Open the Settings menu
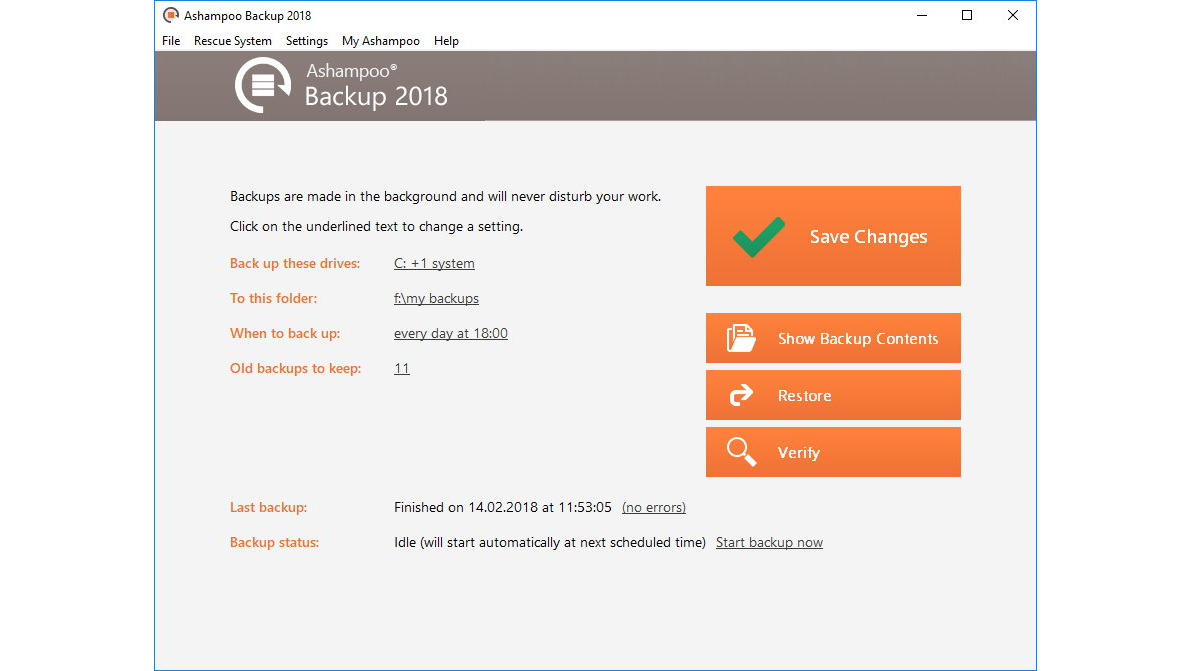Screen dimensions: 1193x671 [307, 41]
